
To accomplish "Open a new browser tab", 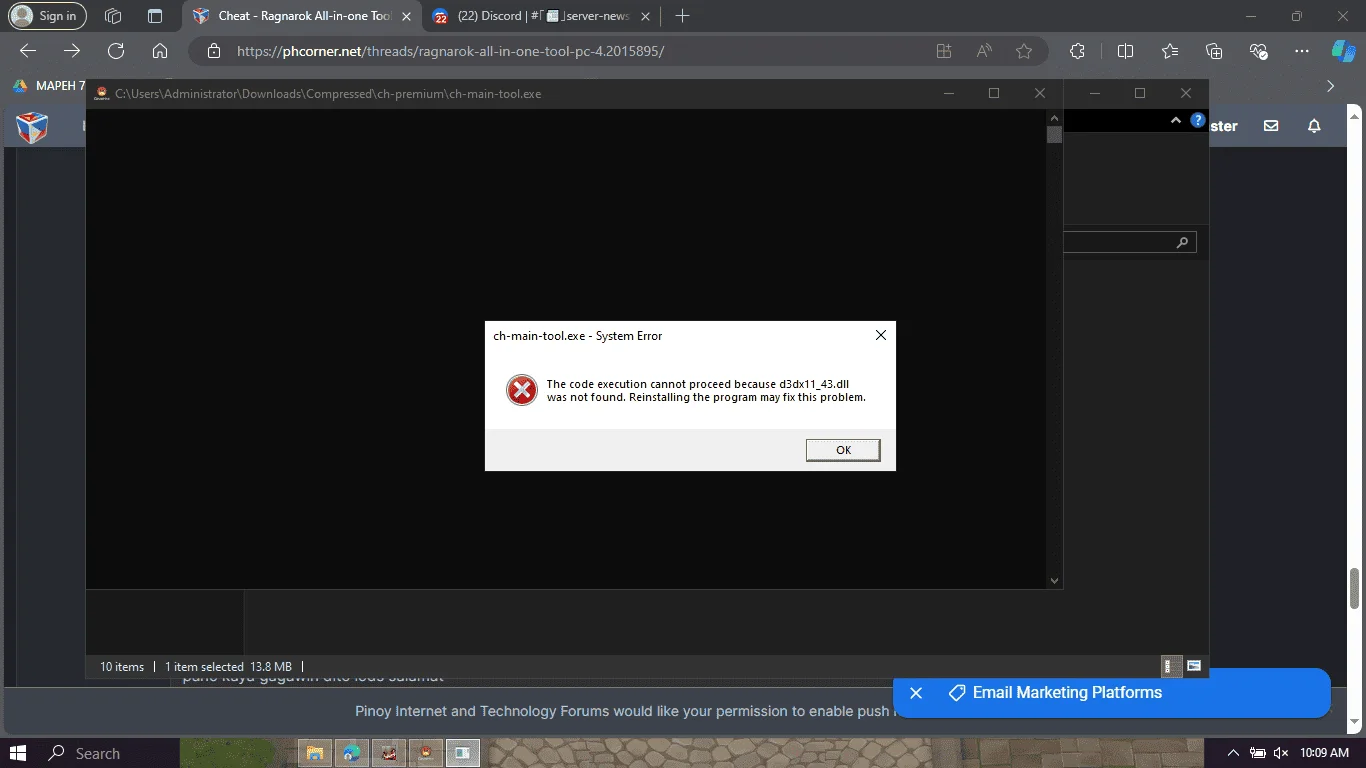I will [682, 16].
